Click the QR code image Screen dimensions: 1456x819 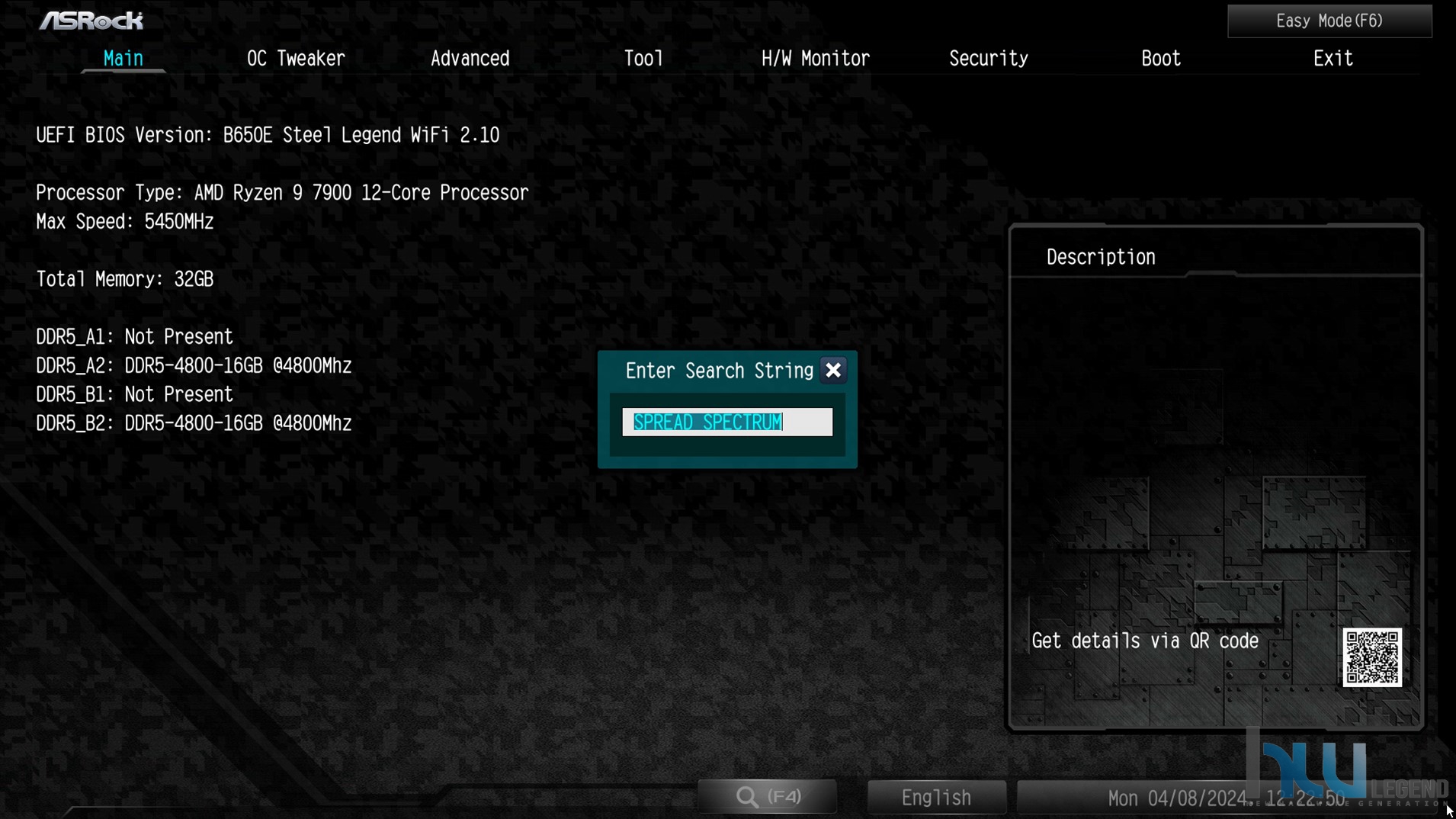[x=1372, y=657]
